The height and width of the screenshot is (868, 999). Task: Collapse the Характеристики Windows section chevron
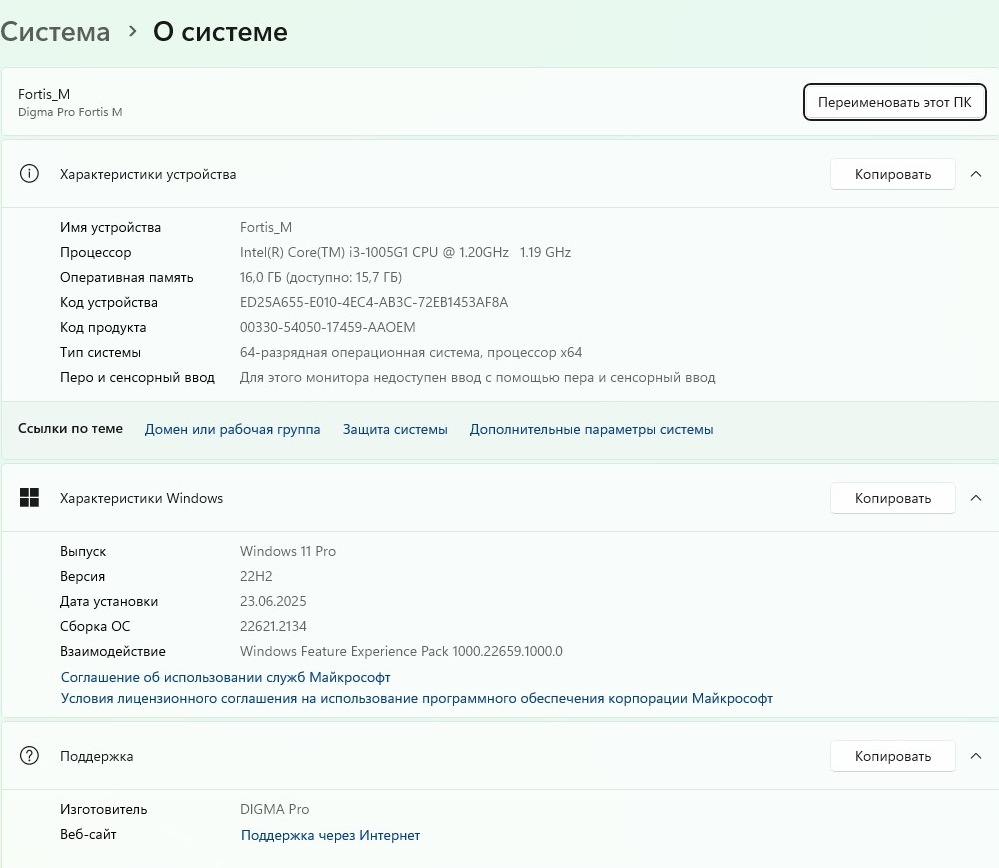click(976, 498)
